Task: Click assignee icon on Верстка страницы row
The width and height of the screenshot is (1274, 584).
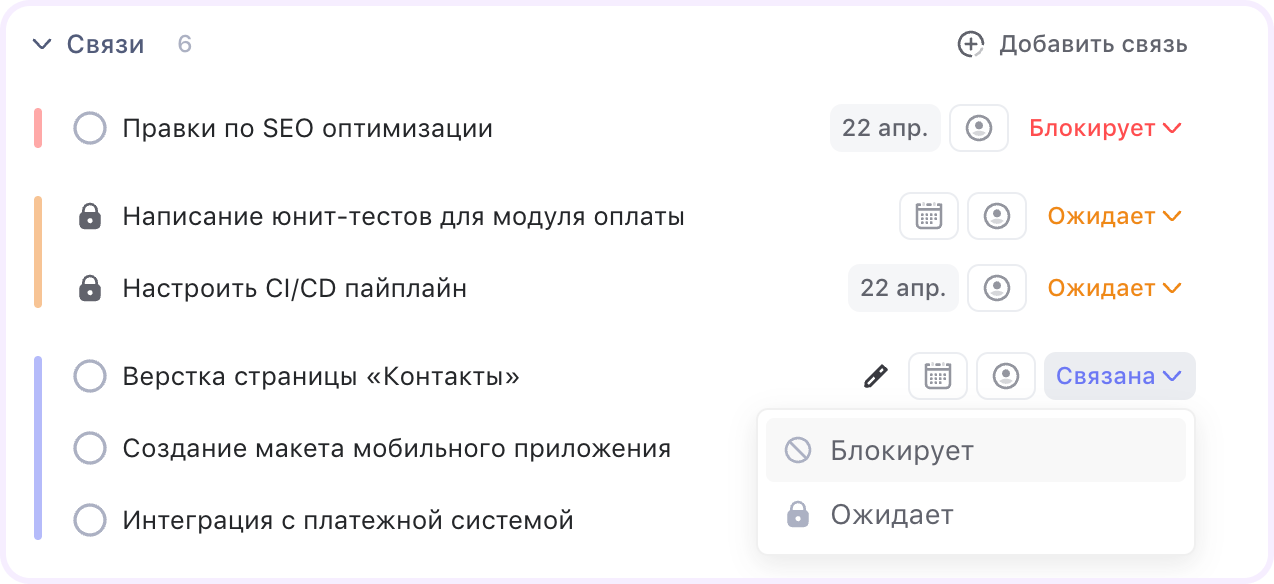Action: (1005, 377)
